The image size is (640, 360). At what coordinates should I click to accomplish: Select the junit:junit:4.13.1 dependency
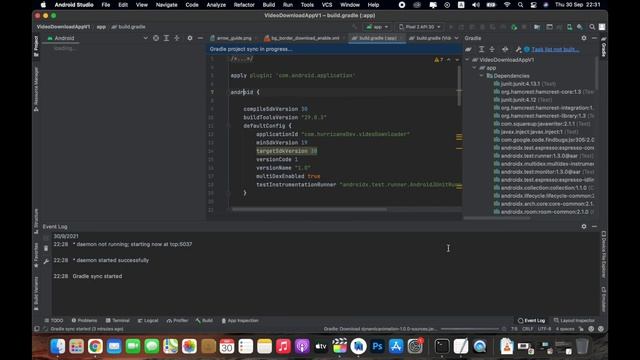pyautogui.click(x=524, y=84)
